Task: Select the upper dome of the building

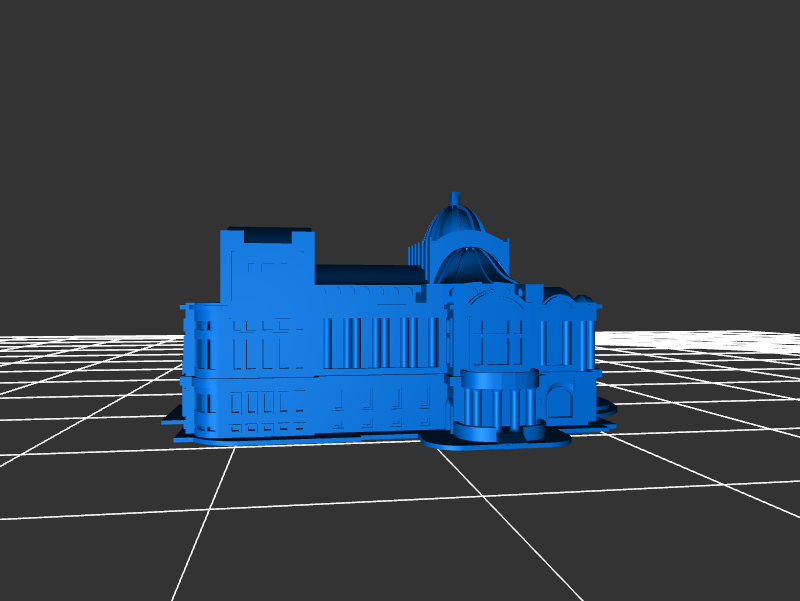Action: pos(455,223)
